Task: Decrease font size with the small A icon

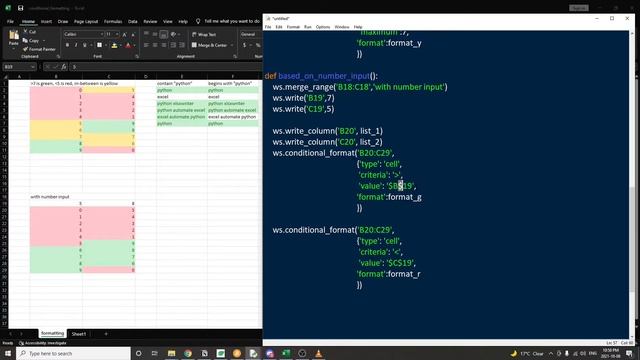Action: click(x=133, y=34)
